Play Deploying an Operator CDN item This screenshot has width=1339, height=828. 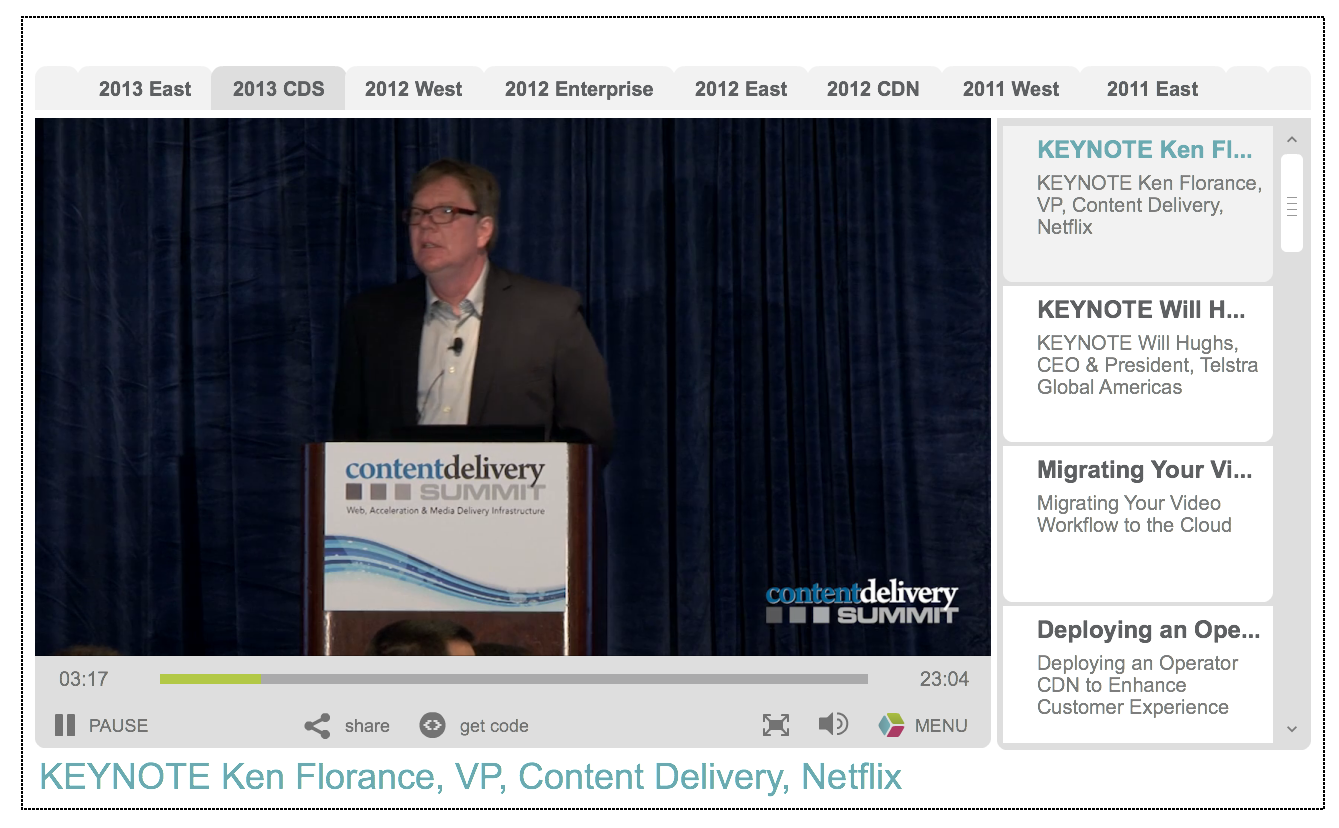point(1138,674)
